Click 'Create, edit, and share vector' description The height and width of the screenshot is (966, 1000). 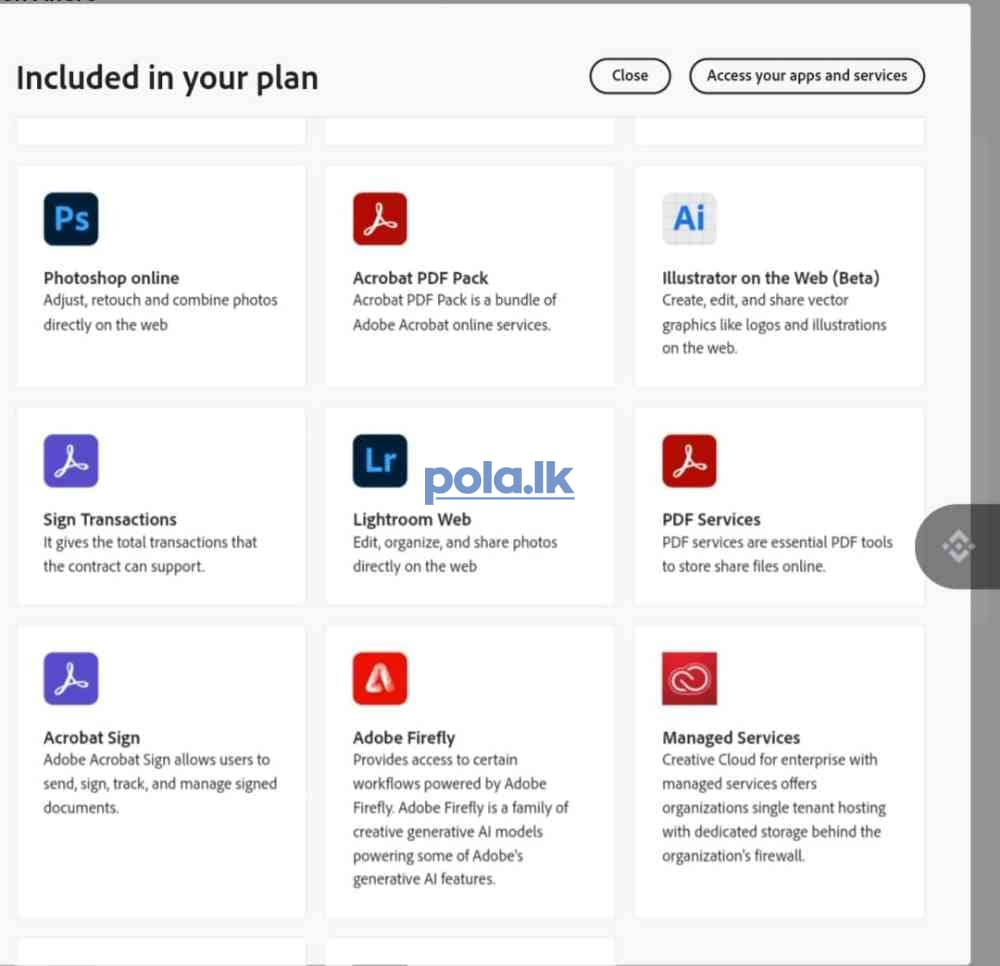tap(774, 324)
